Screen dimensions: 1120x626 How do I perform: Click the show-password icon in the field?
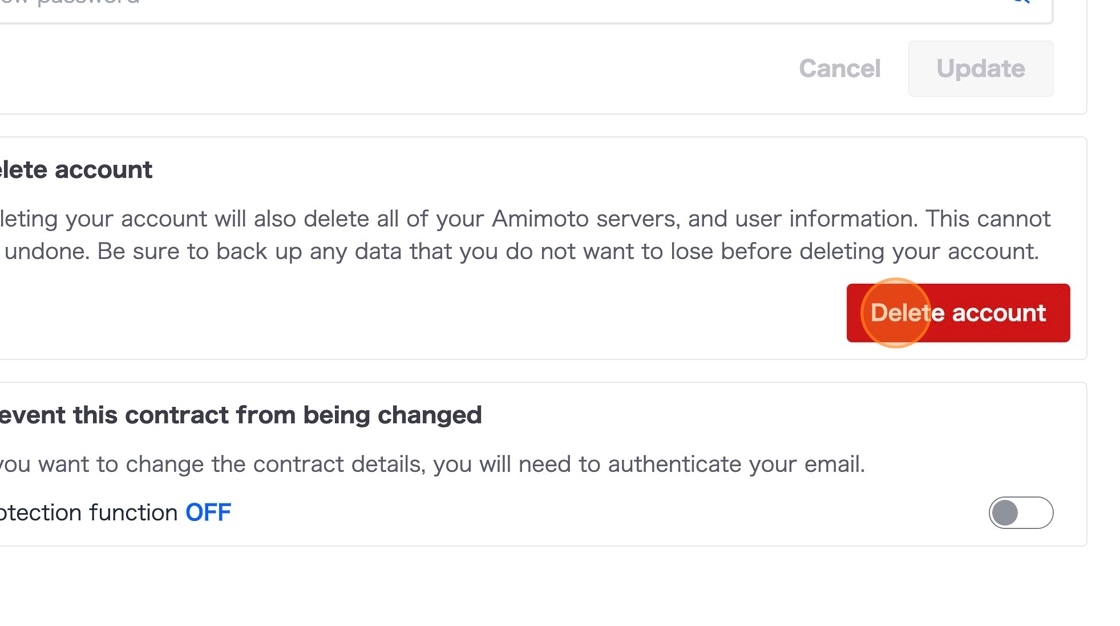pos(1020,3)
